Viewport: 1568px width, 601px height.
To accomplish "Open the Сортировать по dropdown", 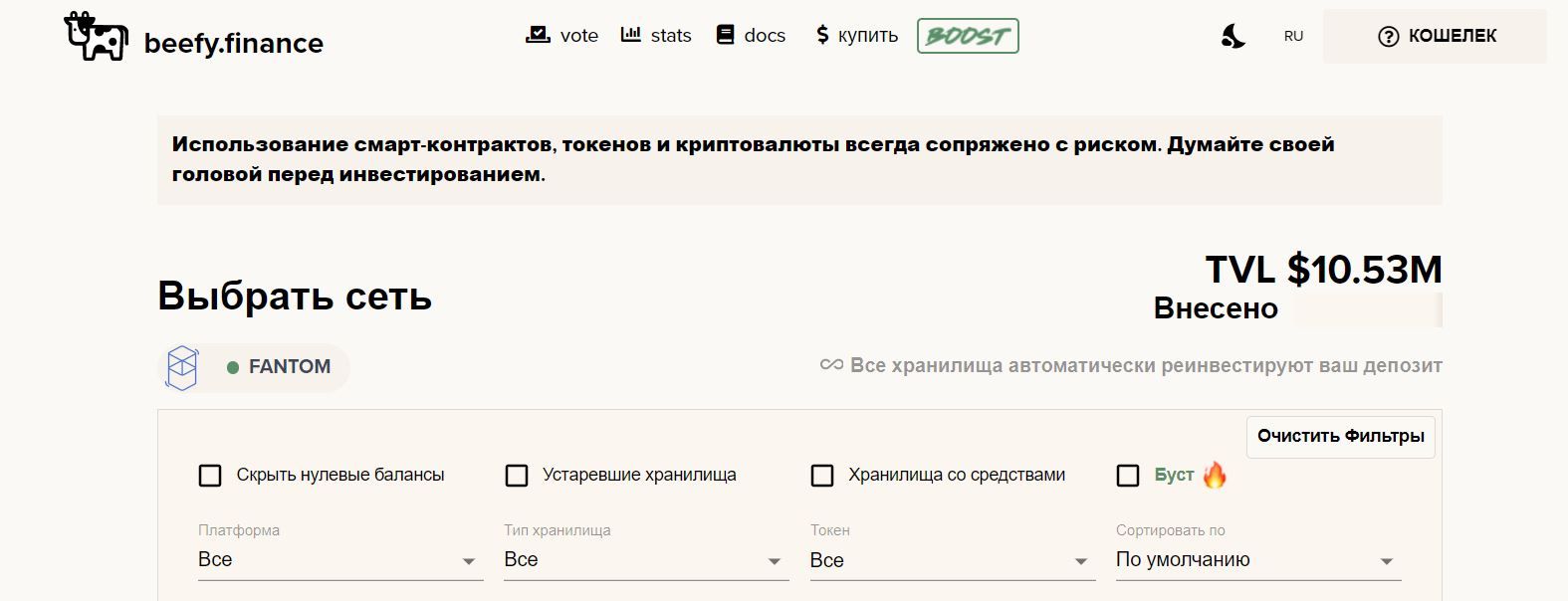I will tap(1258, 560).
